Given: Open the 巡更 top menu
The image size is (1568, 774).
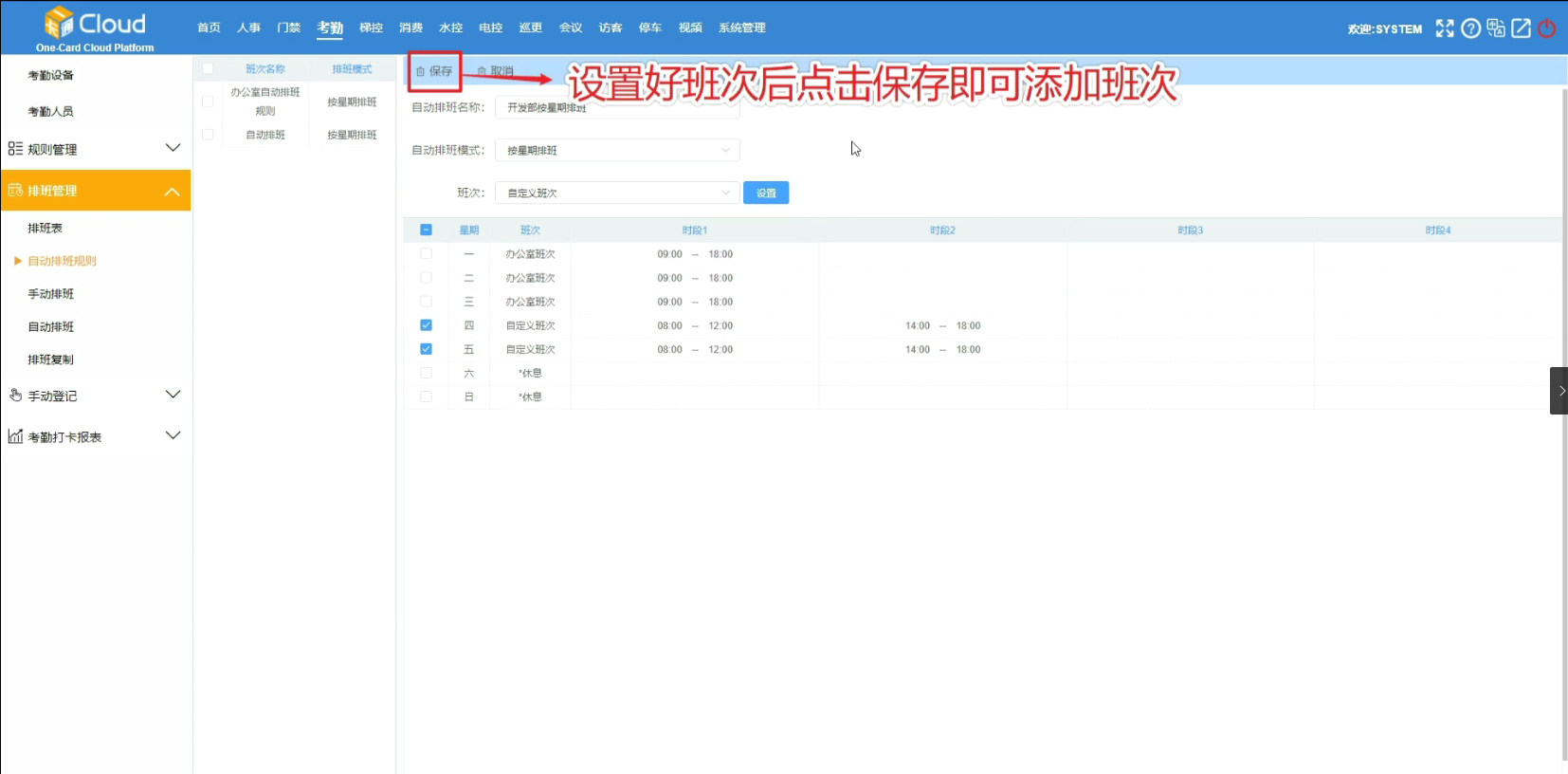Looking at the screenshot, I should 530,28.
